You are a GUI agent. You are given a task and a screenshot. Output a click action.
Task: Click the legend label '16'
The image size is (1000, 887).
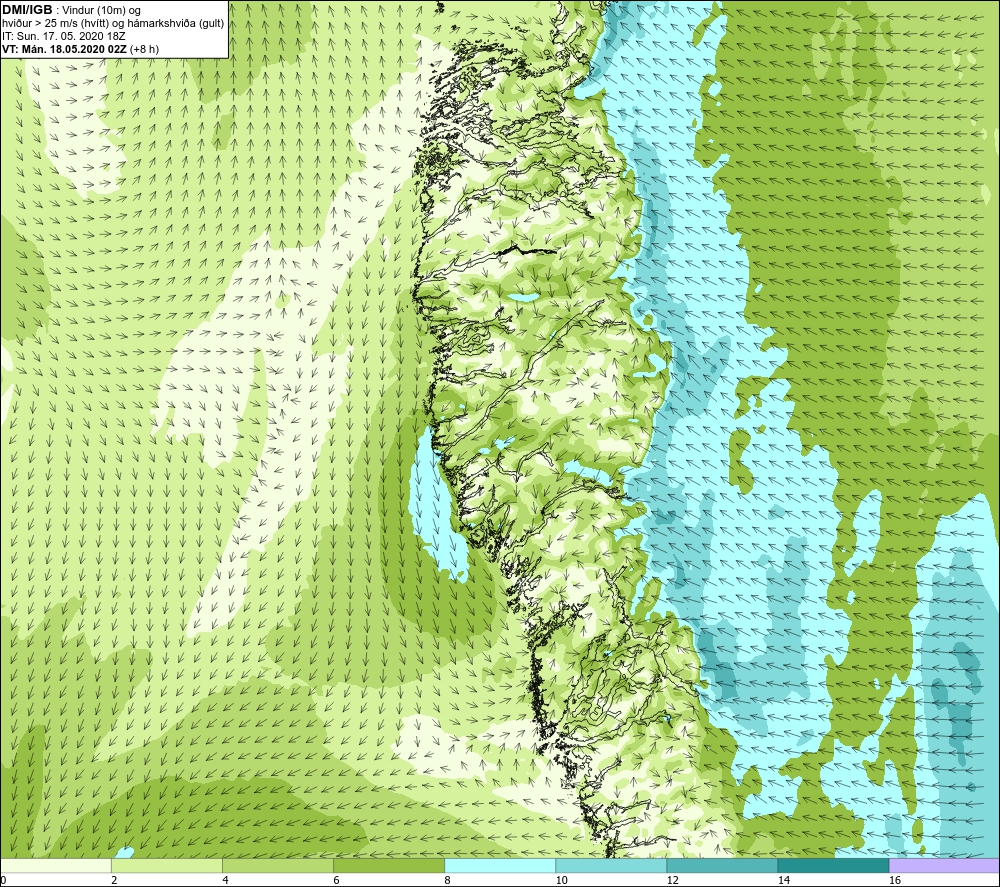(x=895, y=881)
